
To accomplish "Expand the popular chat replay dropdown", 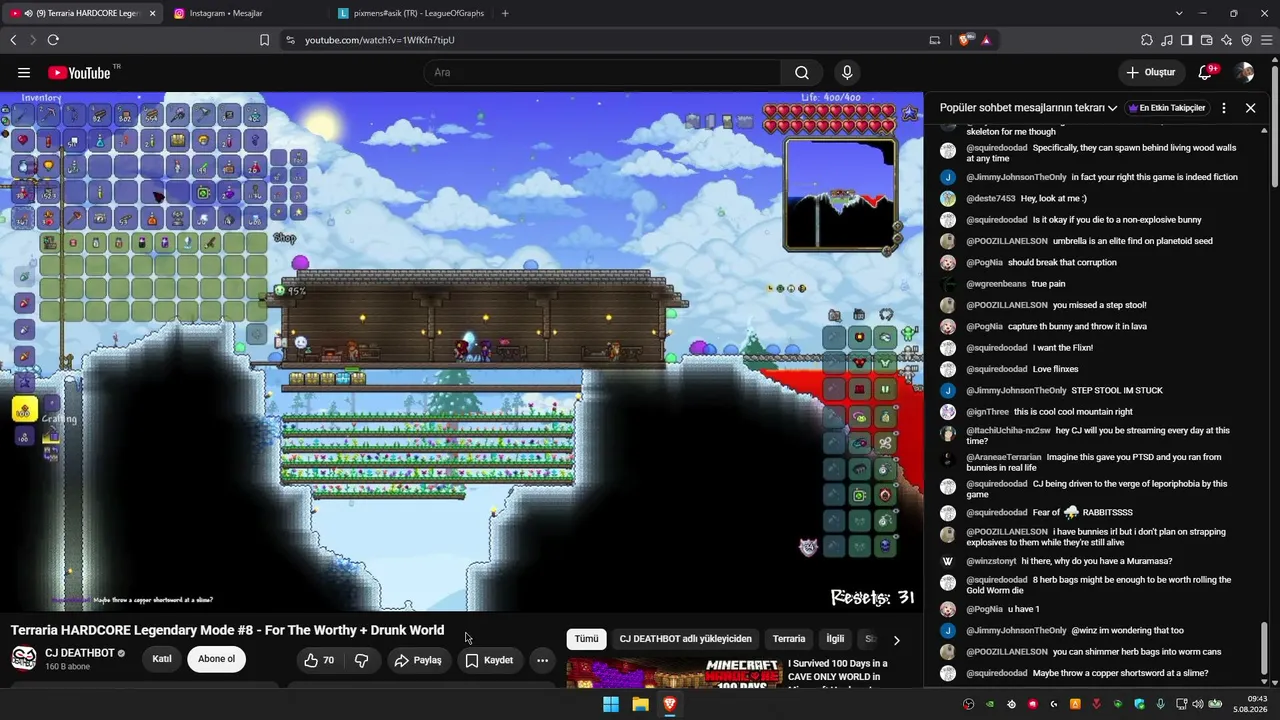I will (1028, 108).
